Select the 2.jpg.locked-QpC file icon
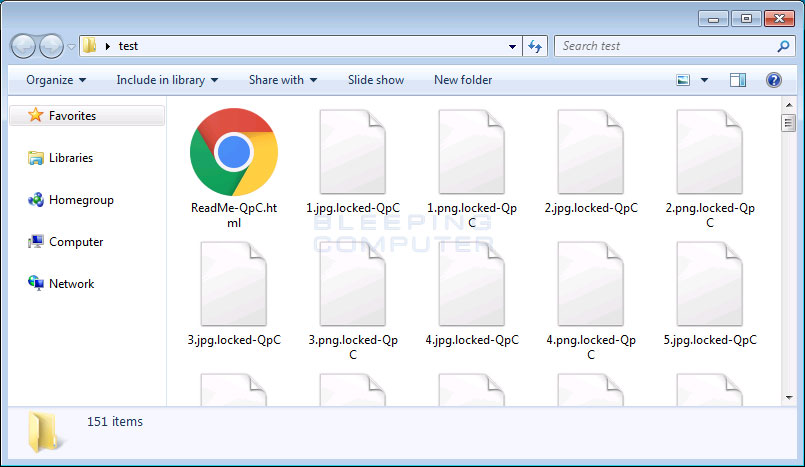 click(591, 152)
